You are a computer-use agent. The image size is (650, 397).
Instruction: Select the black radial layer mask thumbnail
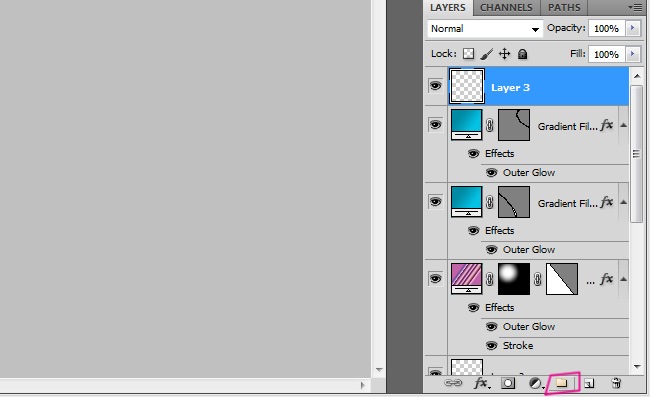pyautogui.click(x=514, y=279)
